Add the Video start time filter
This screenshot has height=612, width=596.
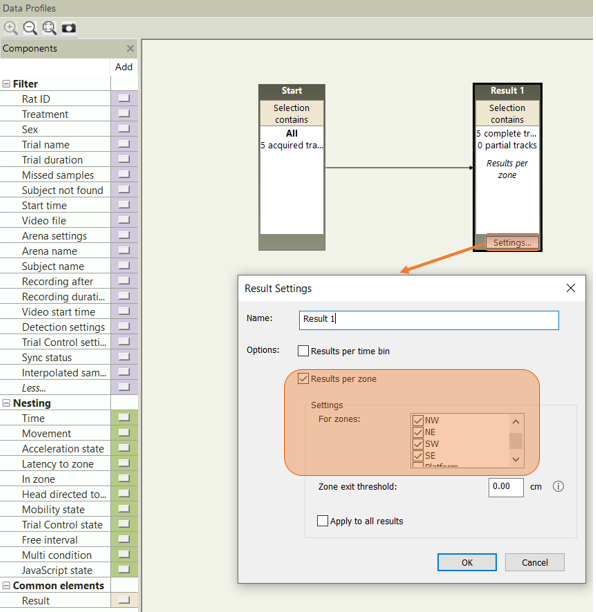point(124,311)
